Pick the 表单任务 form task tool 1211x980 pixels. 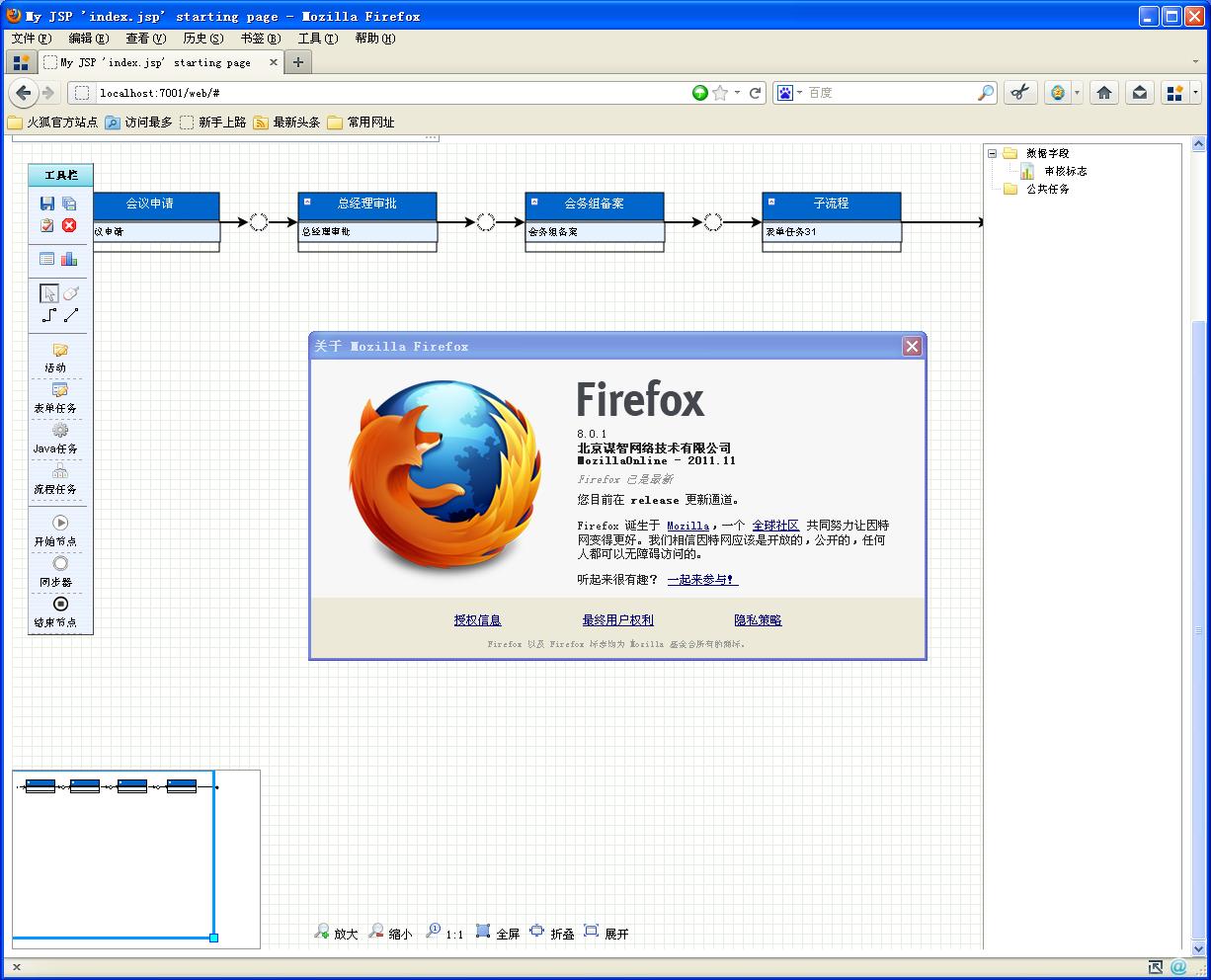55,398
